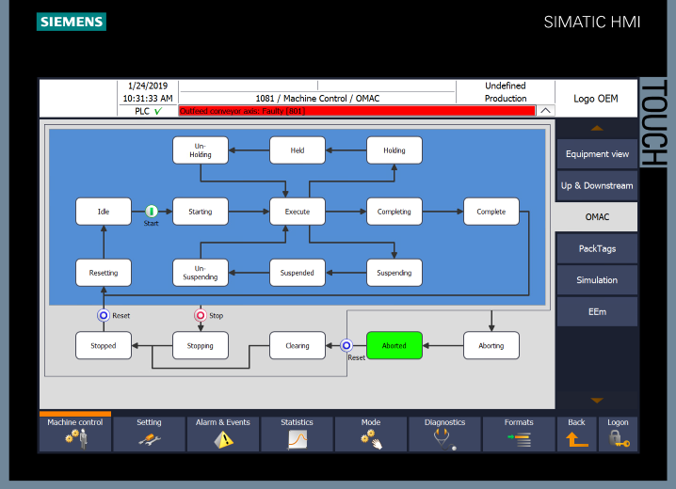Click the green Start command button
Image resolution: width=676 pixels, height=489 pixels.
(151, 211)
